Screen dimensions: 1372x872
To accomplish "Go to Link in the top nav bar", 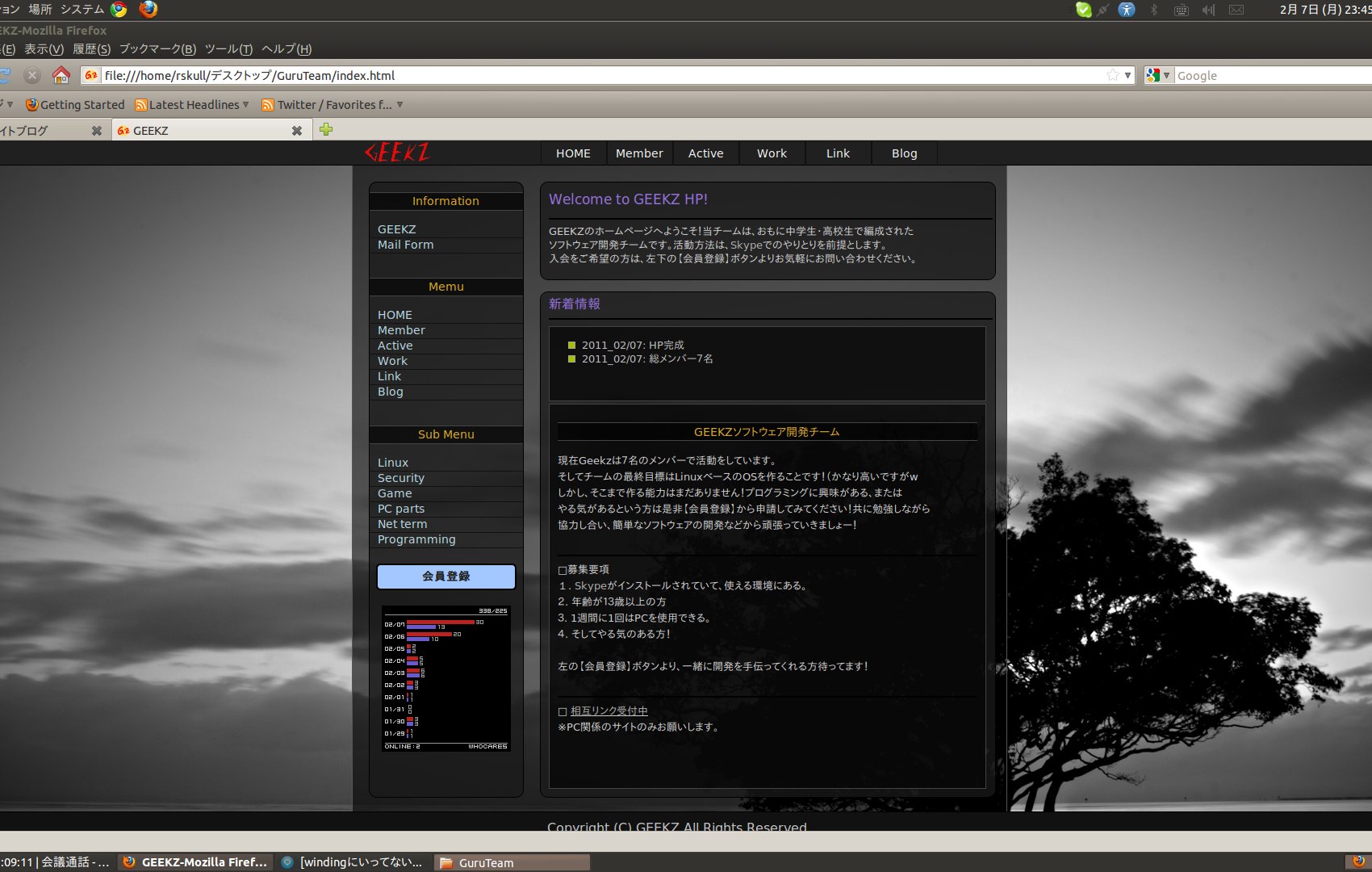I will point(838,153).
